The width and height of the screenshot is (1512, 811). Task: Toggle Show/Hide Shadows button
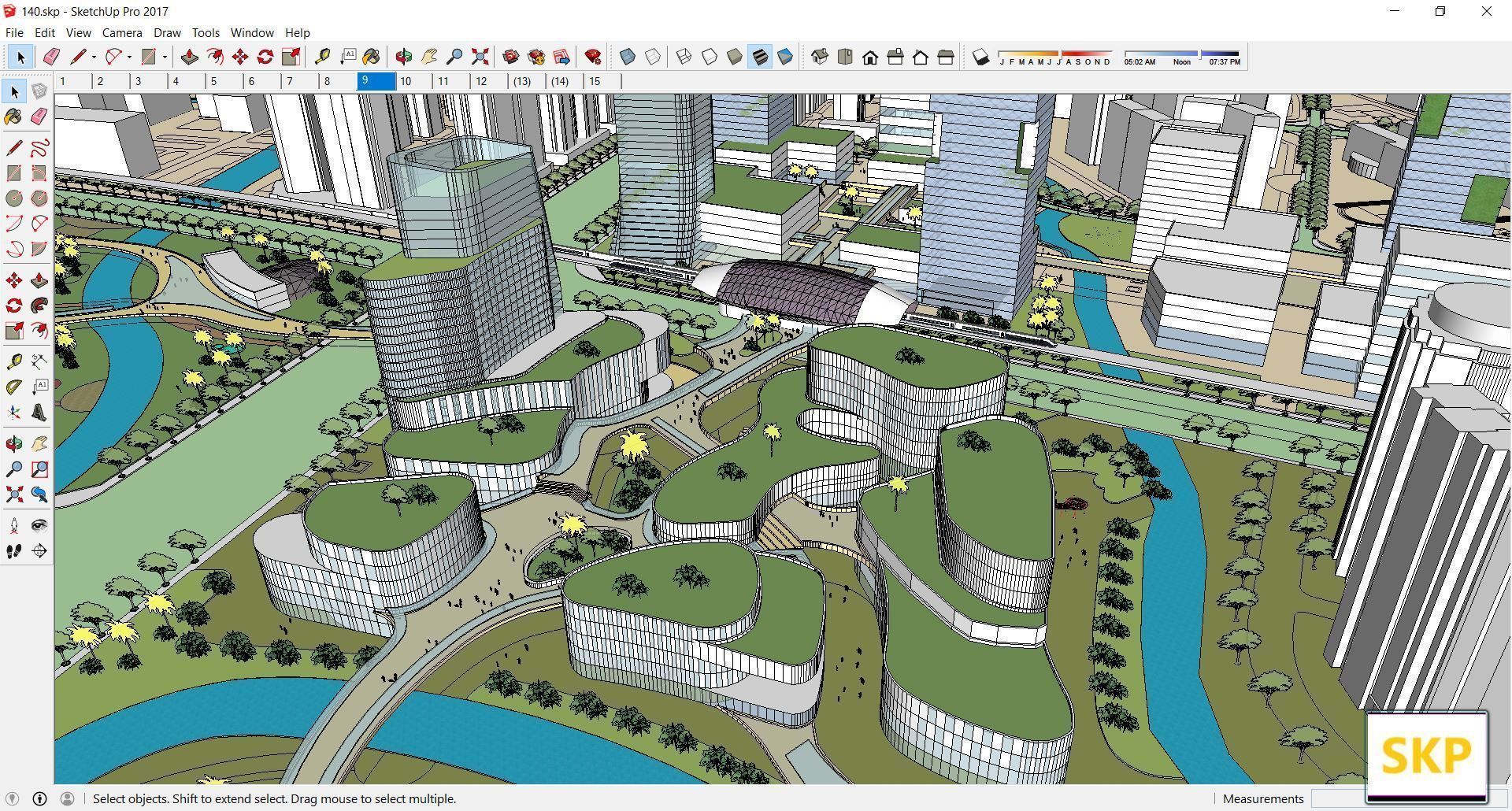980,57
